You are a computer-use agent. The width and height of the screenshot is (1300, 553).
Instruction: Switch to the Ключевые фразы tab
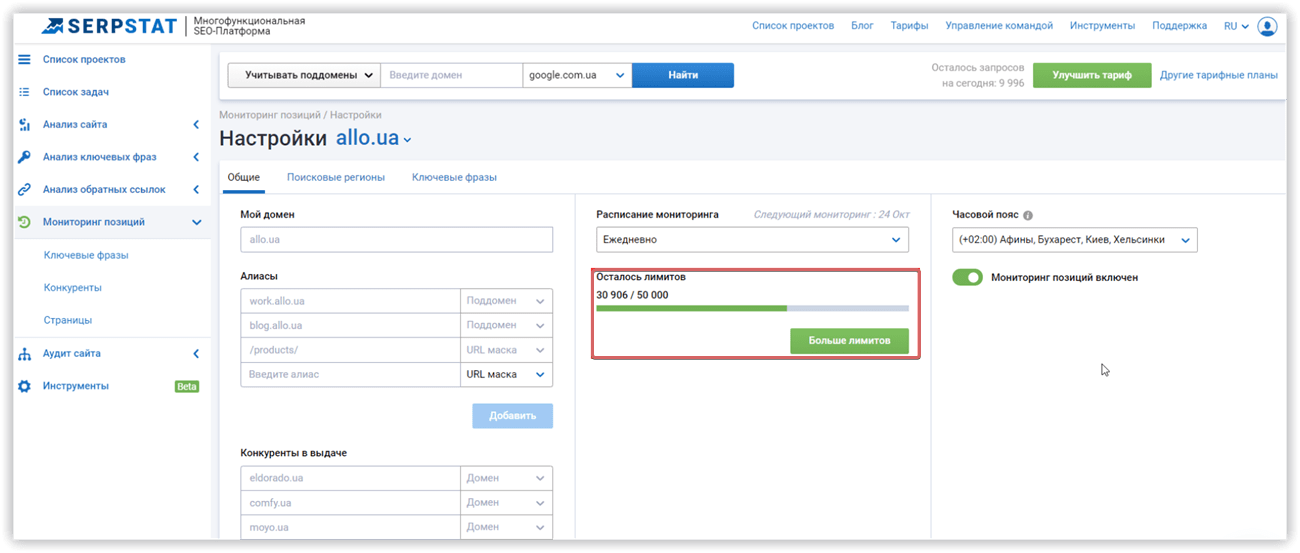454,177
